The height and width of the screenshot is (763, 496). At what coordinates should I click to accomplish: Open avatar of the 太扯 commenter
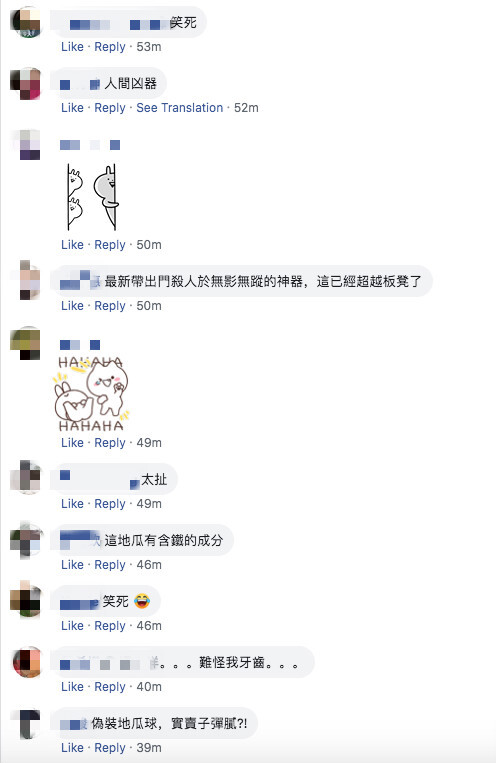(26, 476)
